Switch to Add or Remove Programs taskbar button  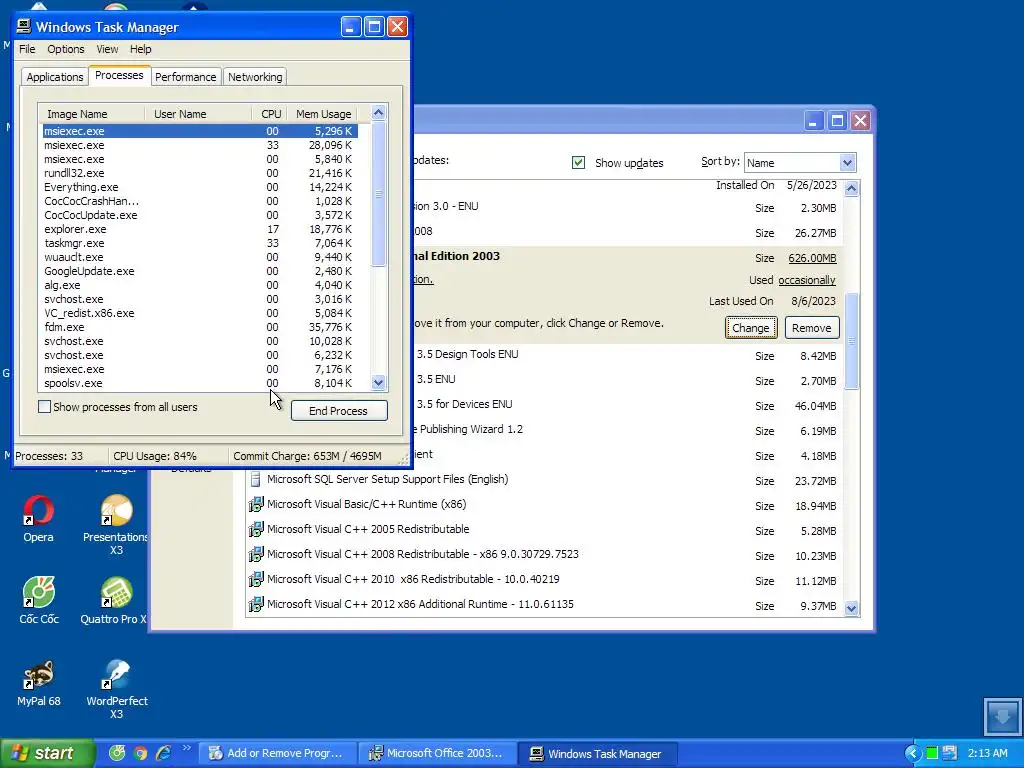(x=279, y=754)
